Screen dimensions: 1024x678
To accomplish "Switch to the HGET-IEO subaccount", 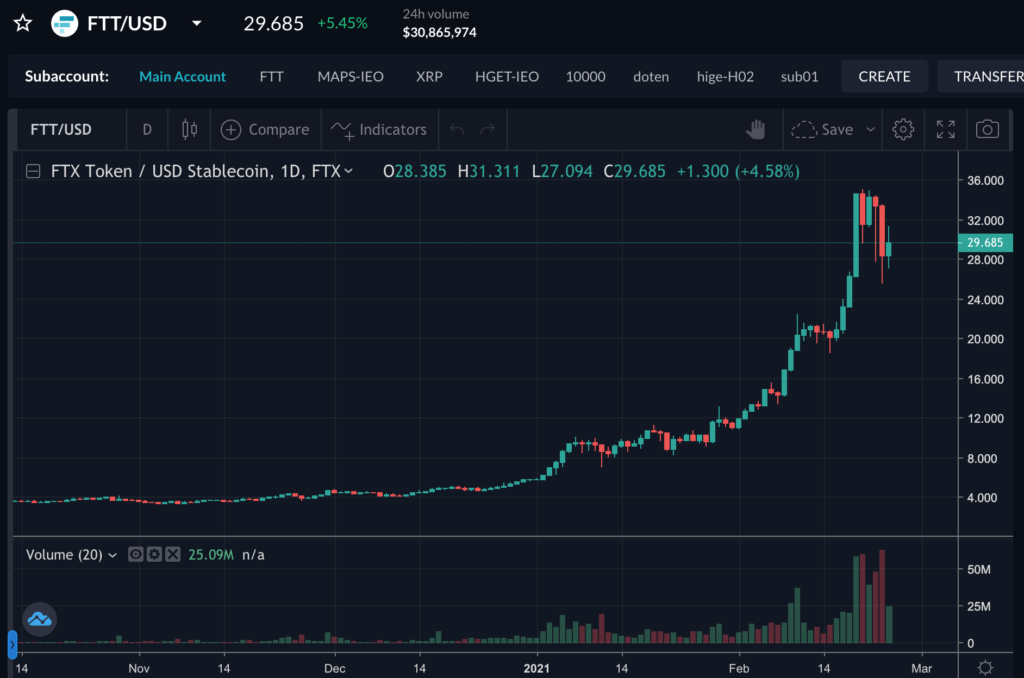I will [x=507, y=76].
